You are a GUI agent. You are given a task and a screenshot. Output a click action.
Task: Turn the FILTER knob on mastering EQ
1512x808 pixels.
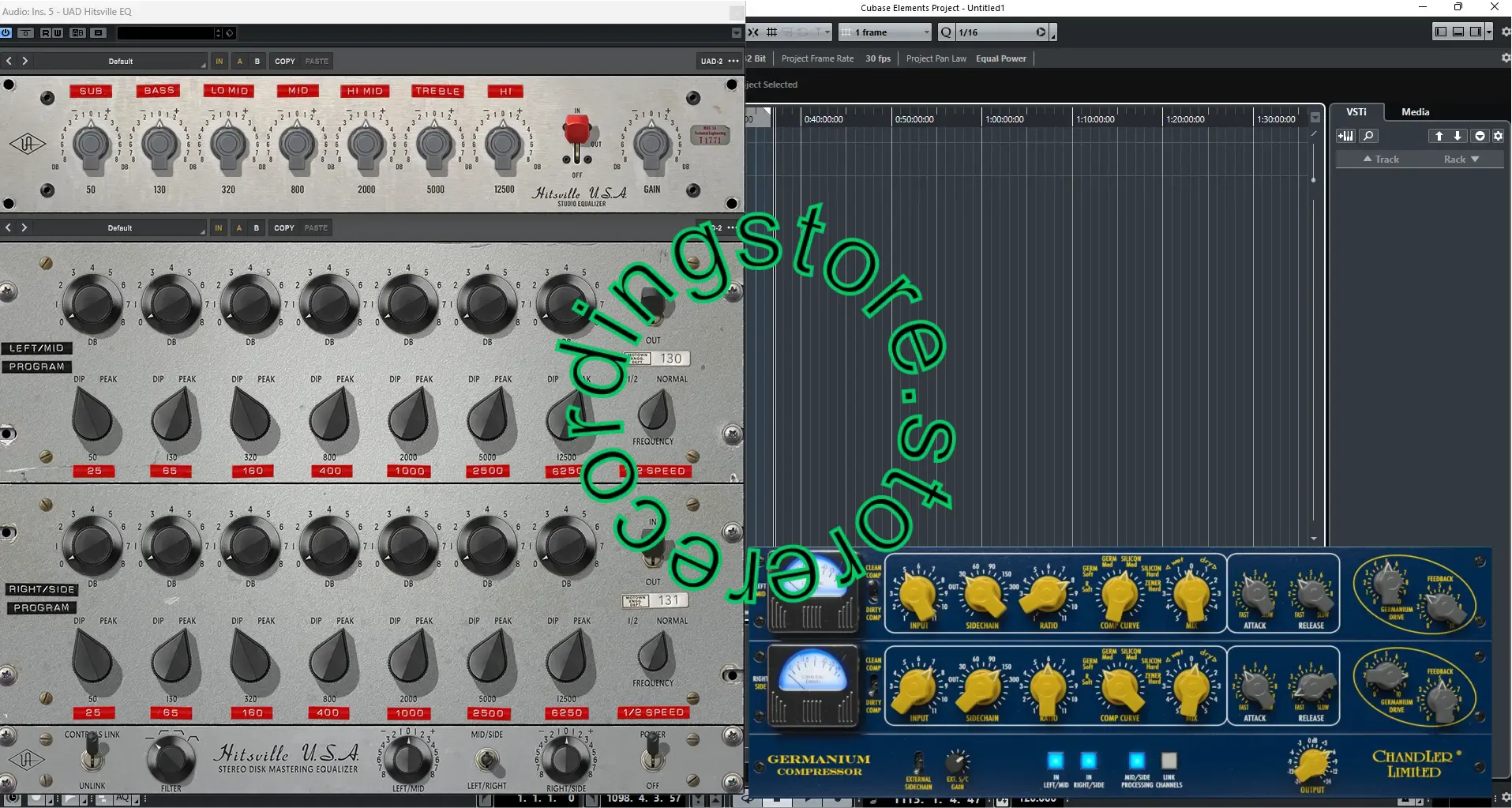click(171, 759)
